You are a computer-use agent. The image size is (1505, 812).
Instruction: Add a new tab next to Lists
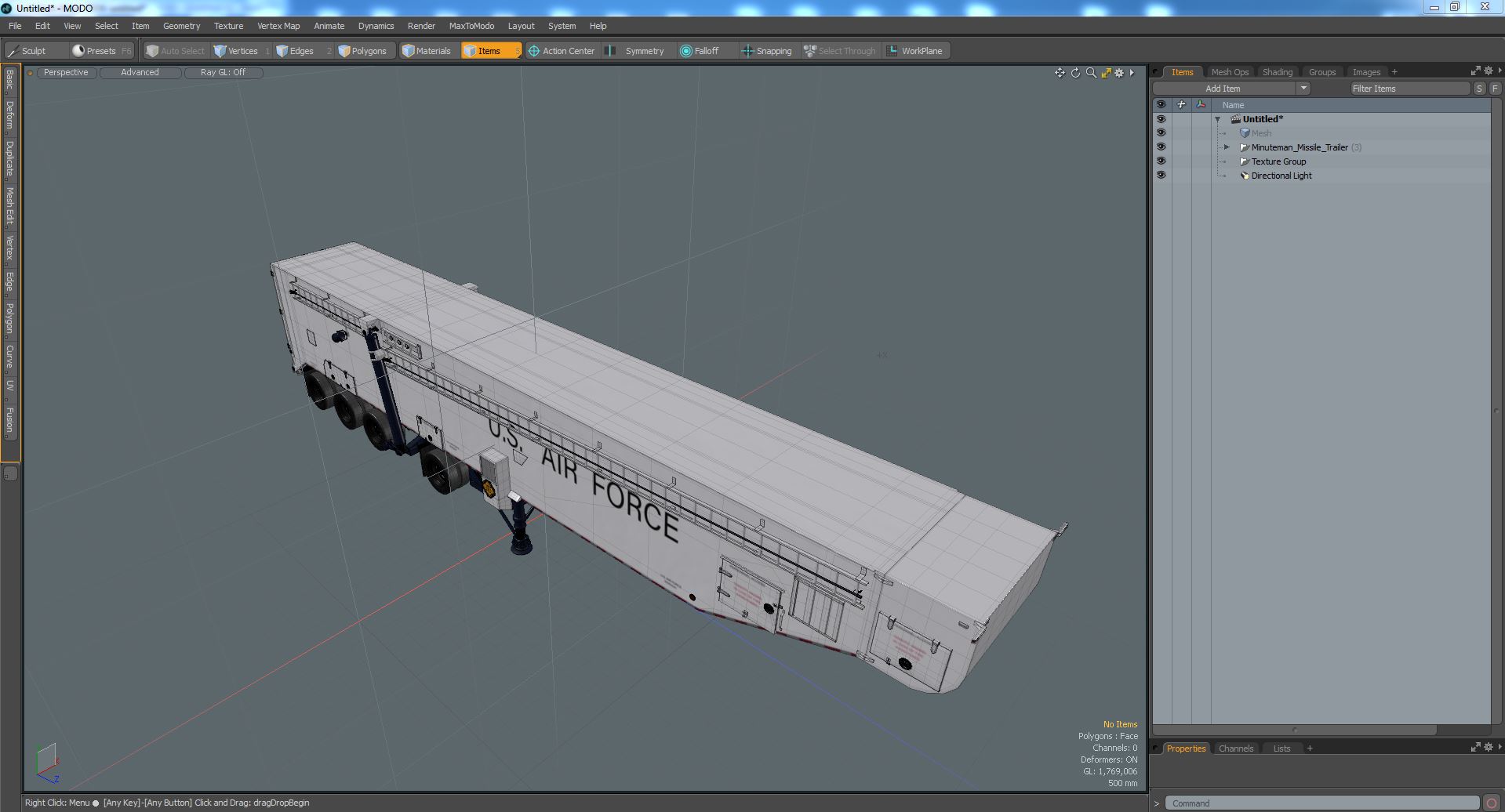1310,749
